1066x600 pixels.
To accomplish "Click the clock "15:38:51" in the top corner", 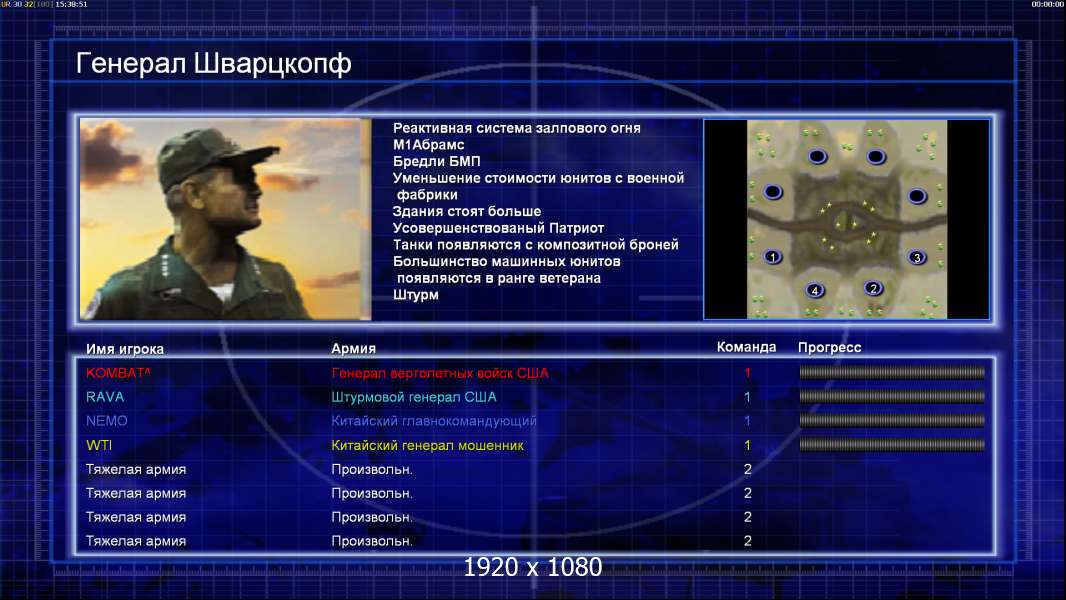I will tap(71, 4).
